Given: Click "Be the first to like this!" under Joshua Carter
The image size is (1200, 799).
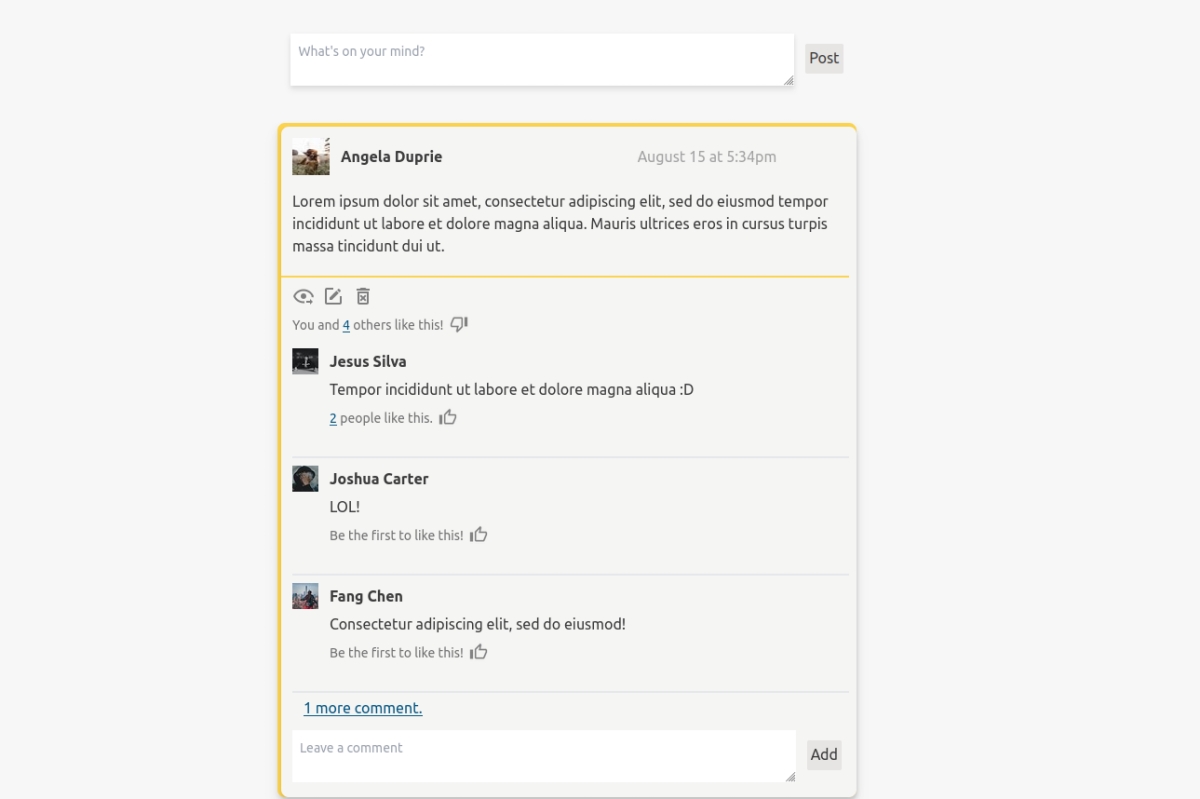Looking at the screenshot, I should click(396, 535).
